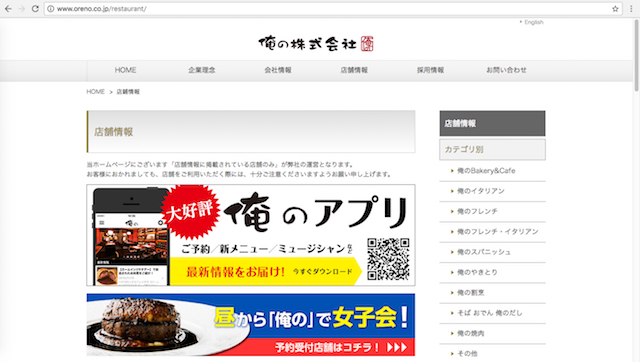Go back using the browser back arrow

(x=8, y=9)
